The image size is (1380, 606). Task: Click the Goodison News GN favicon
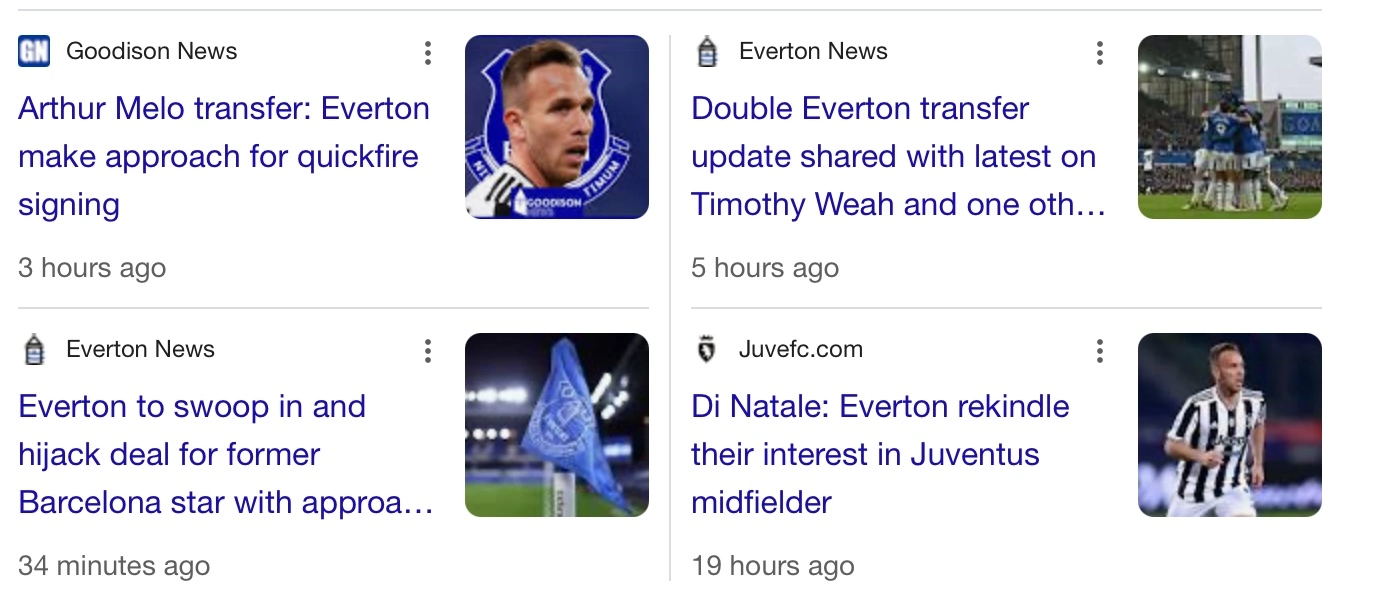[x=34, y=51]
